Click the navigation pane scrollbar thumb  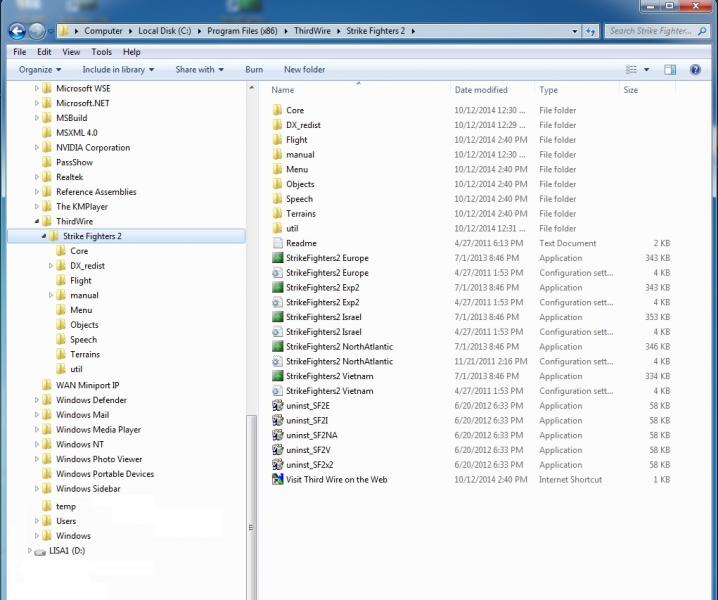point(251,507)
